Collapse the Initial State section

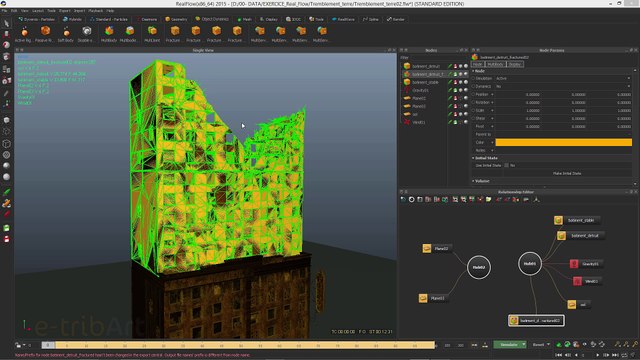(x=473, y=158)
